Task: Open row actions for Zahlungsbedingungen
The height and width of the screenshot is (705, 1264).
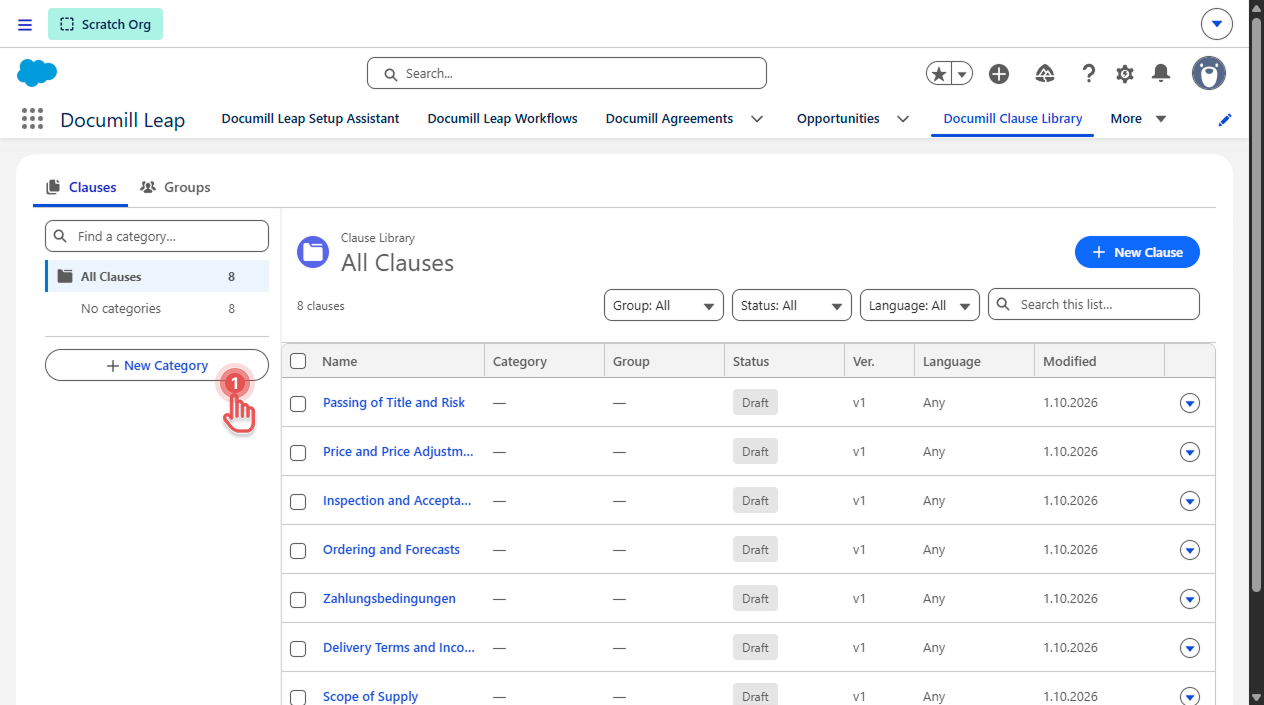Action: [1190, 599]
